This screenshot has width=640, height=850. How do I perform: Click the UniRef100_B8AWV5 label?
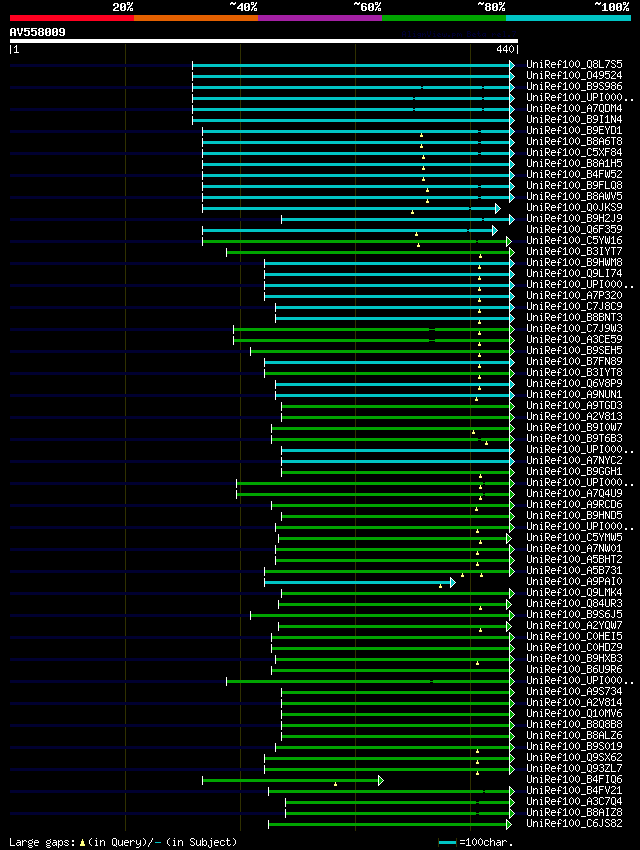[574, 196]
